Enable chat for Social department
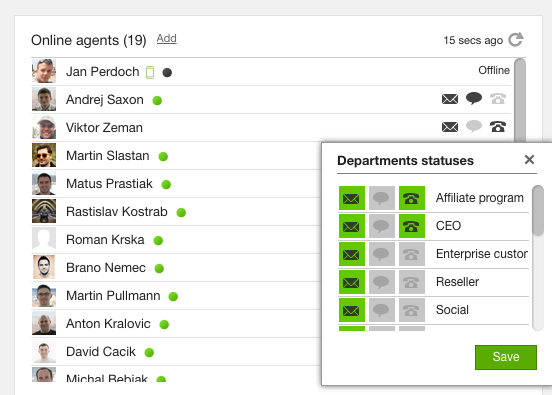Image resolution: width=552 pixels, height=395 pixels. click(x=382, y=310)
